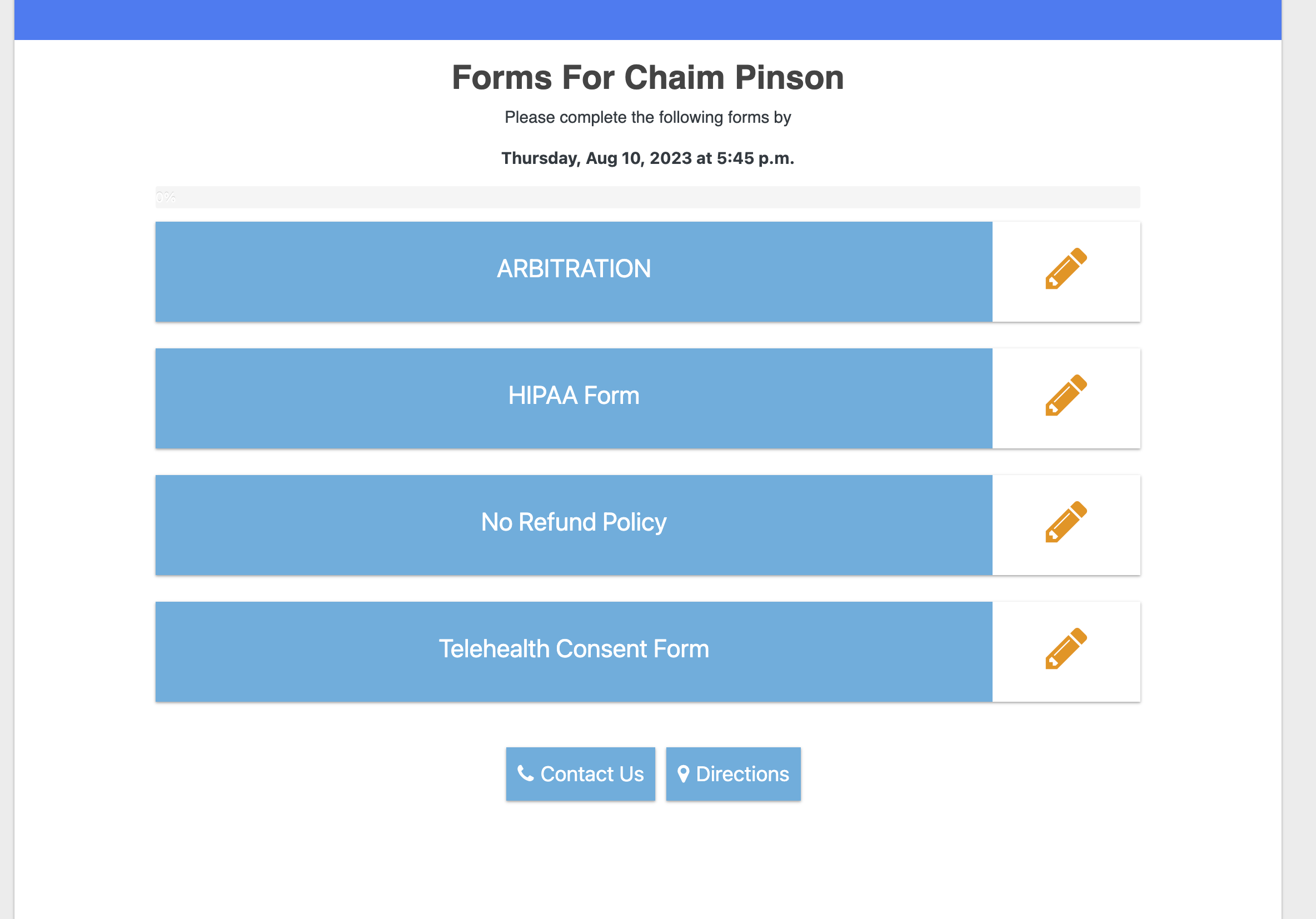Click the map pin icon in Directions
The image size is (1316, 919).
683,774
